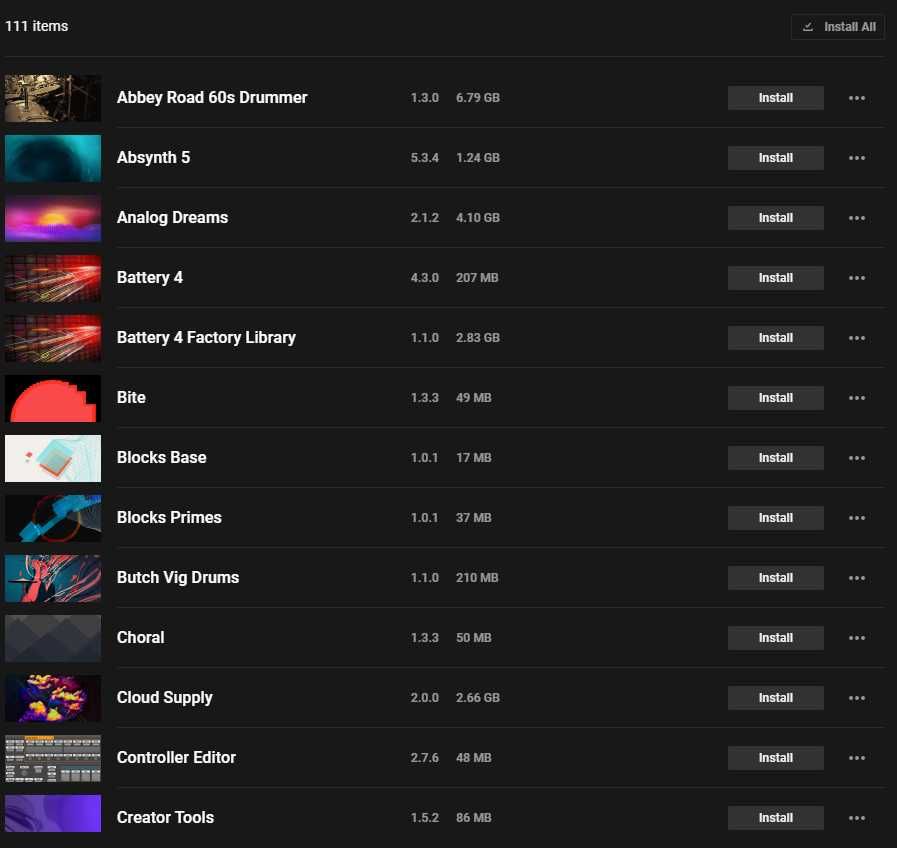Select the Cloud Supply title

(164, 698)
